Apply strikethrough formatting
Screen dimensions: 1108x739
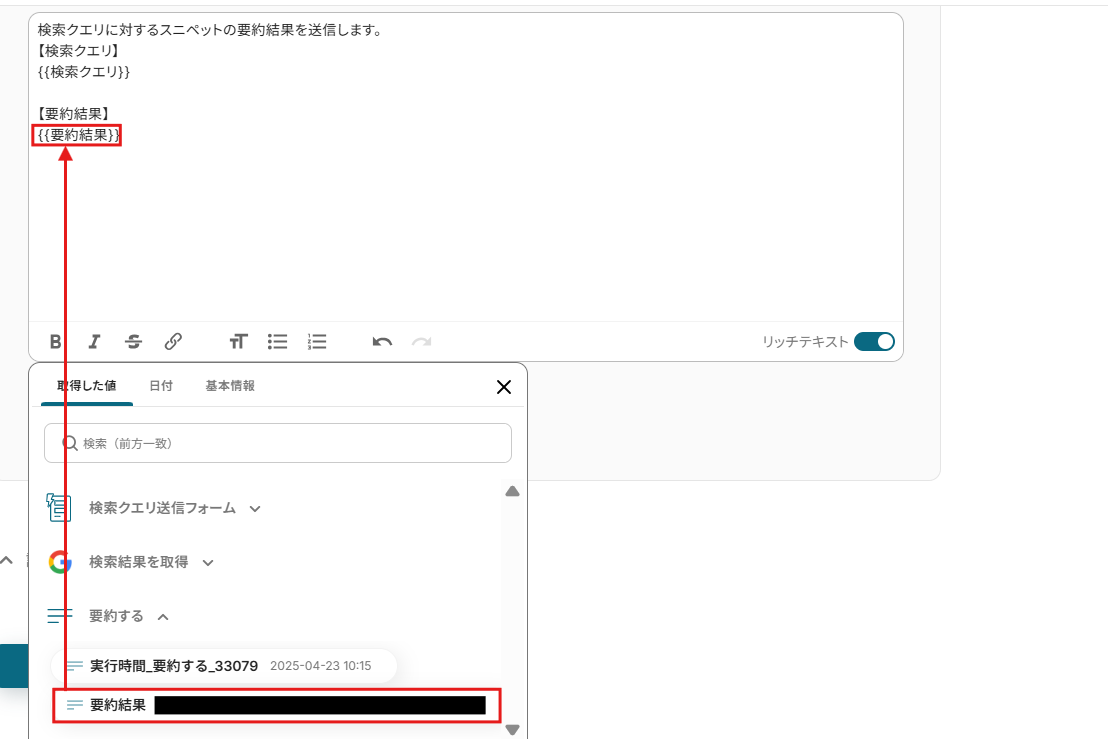[x=134, y=342]
